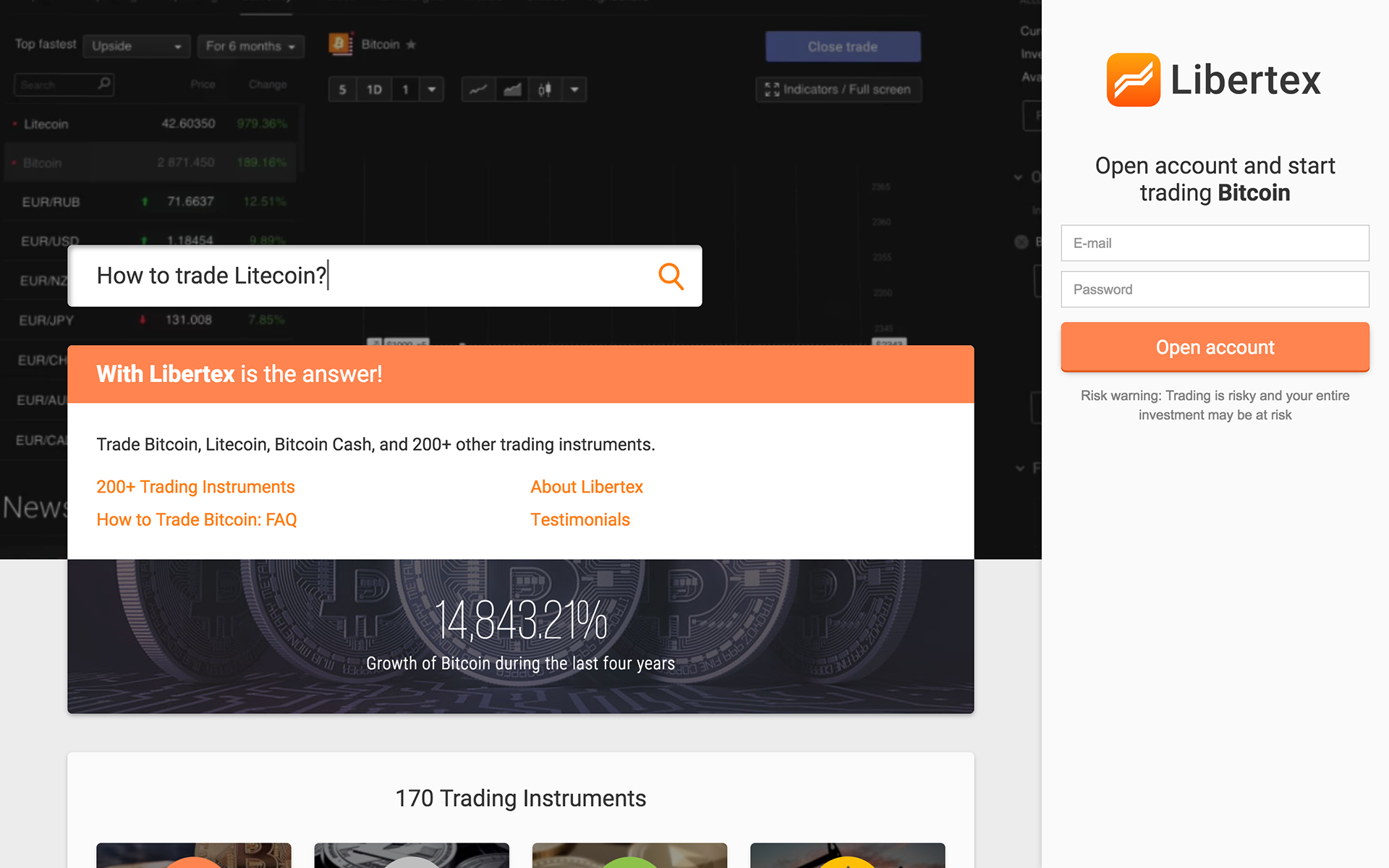Screen dimensions: 1389x868
Task: Select the 5 timeframe tab
Action: pyautogui.click(x=342, y=90)
